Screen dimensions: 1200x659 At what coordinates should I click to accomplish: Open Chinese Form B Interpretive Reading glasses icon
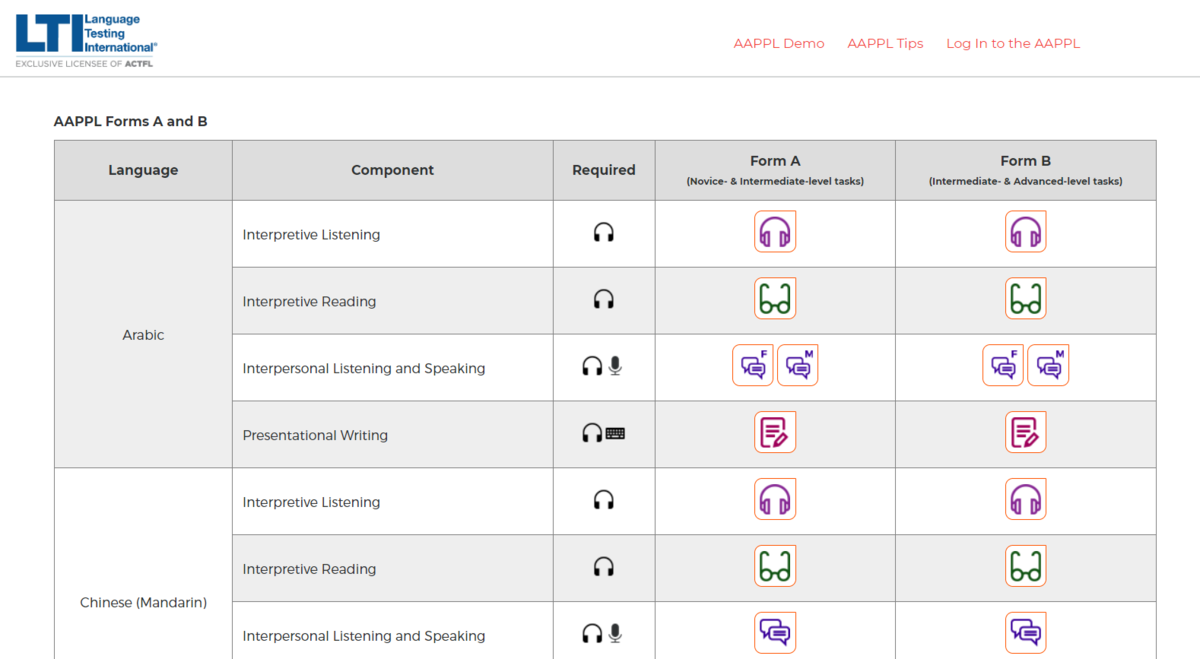pos(1025,566)
